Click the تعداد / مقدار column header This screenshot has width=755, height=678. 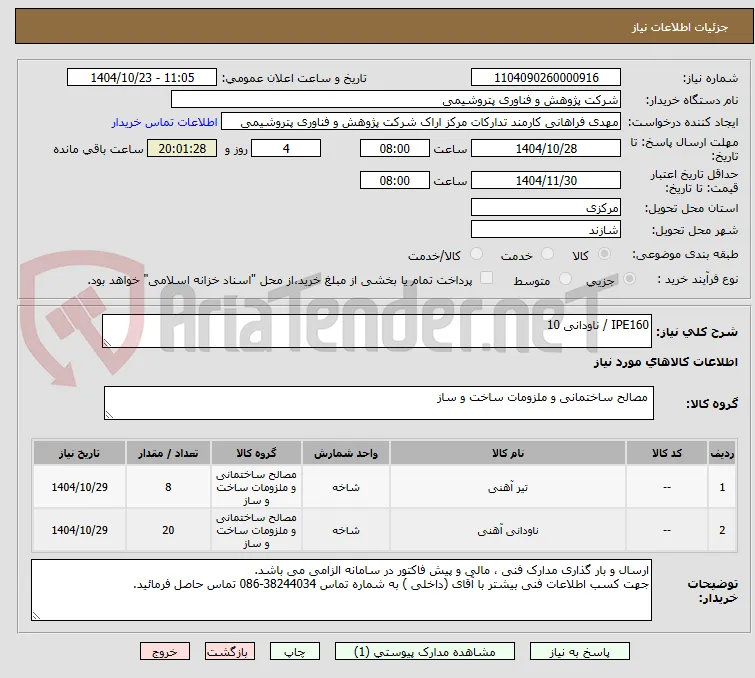coord(168,453)
